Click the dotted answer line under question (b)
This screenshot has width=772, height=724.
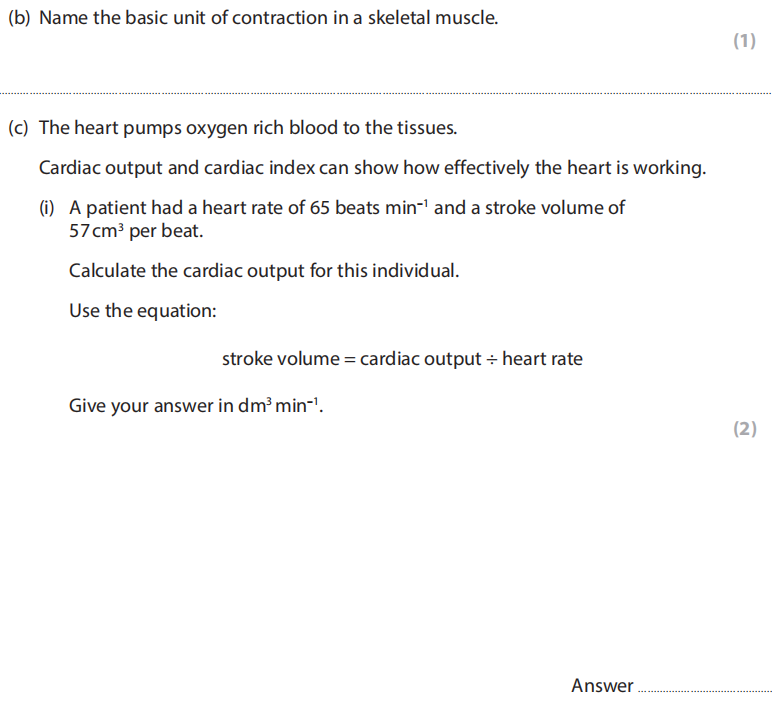click(386, 93)
